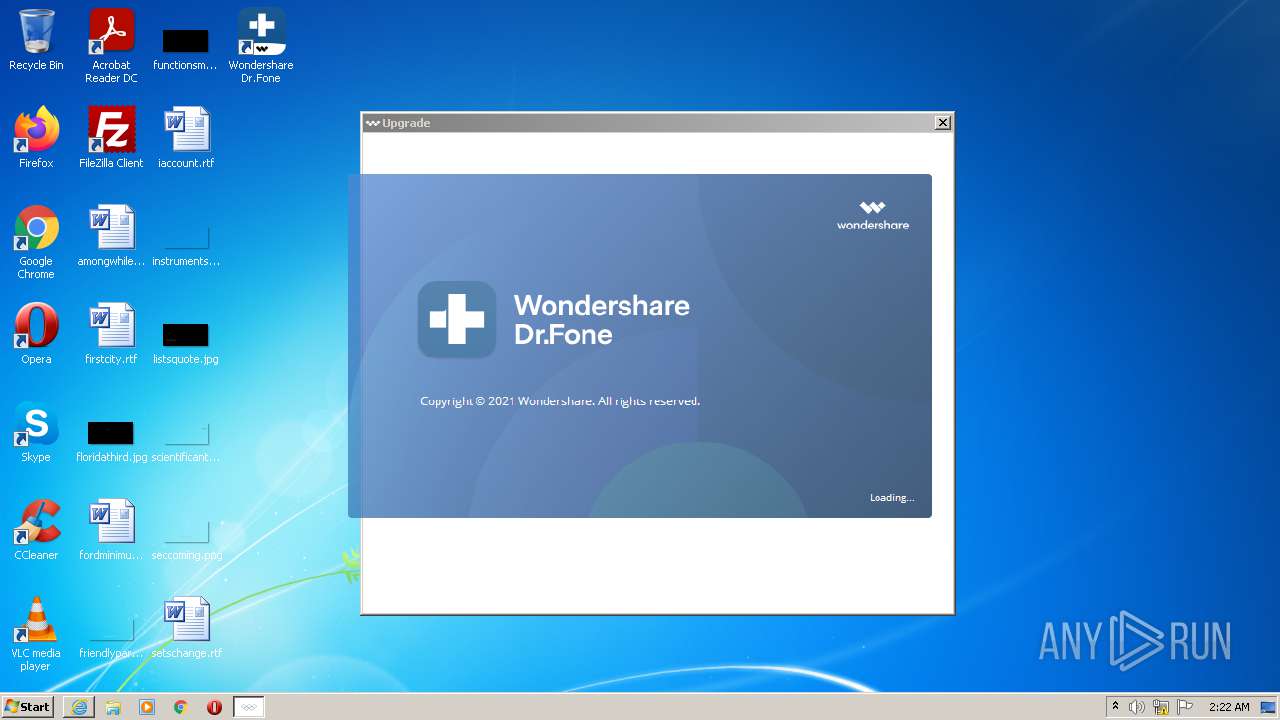Close the Upgrade window

[x=942, y=122]
